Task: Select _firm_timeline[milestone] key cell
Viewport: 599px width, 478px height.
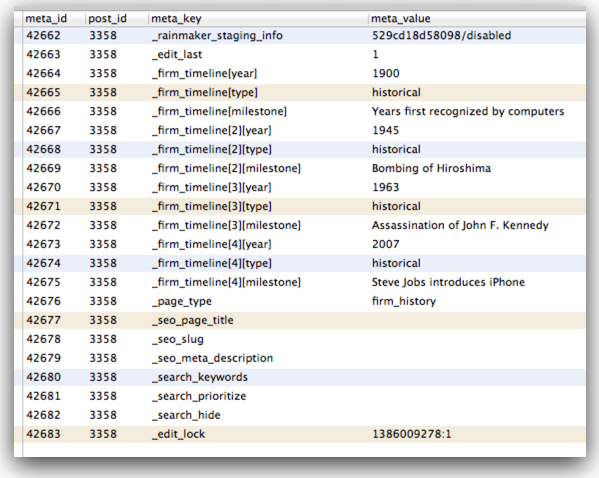Action: (219, 112)
